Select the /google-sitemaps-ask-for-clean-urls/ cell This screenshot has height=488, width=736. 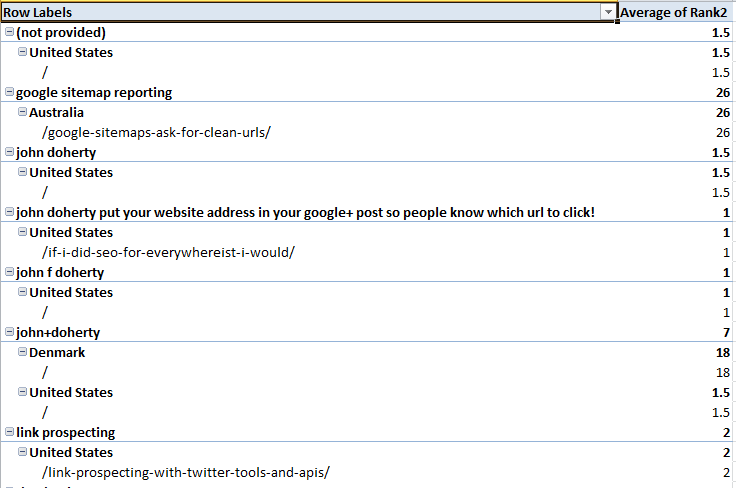pos(156,132)
